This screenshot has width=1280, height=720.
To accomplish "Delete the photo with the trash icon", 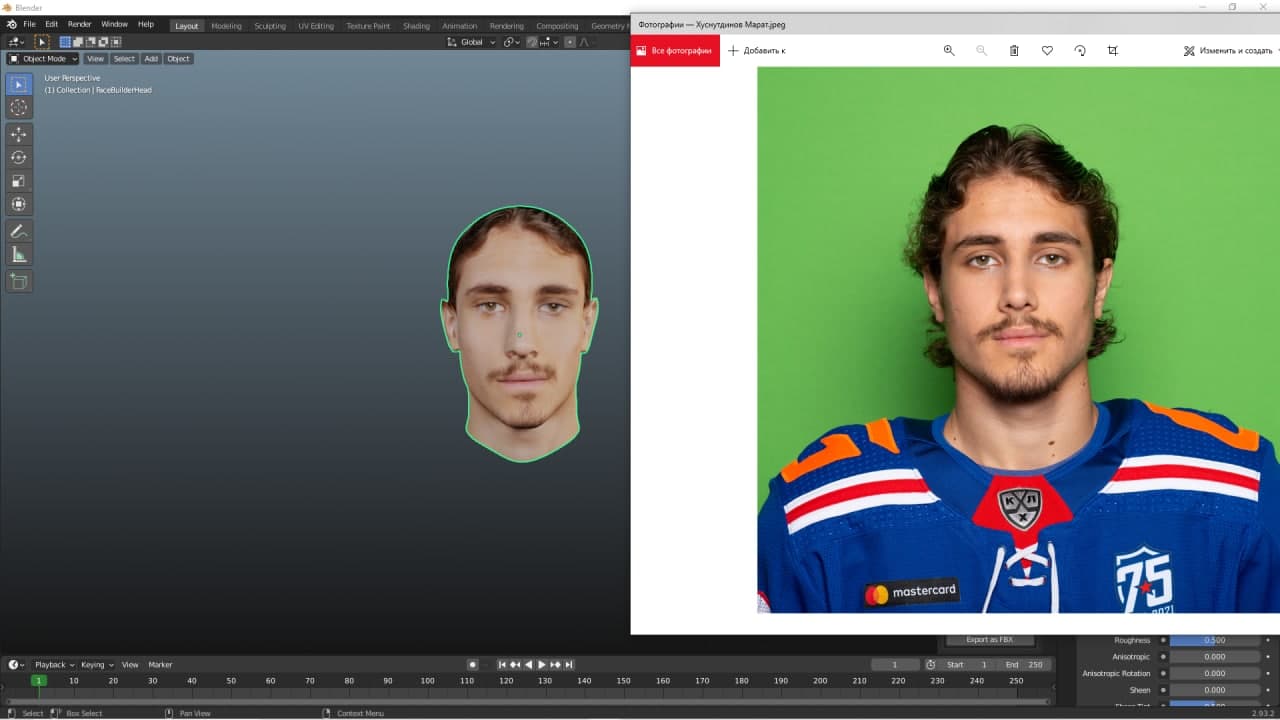I will coord(1014,50).
